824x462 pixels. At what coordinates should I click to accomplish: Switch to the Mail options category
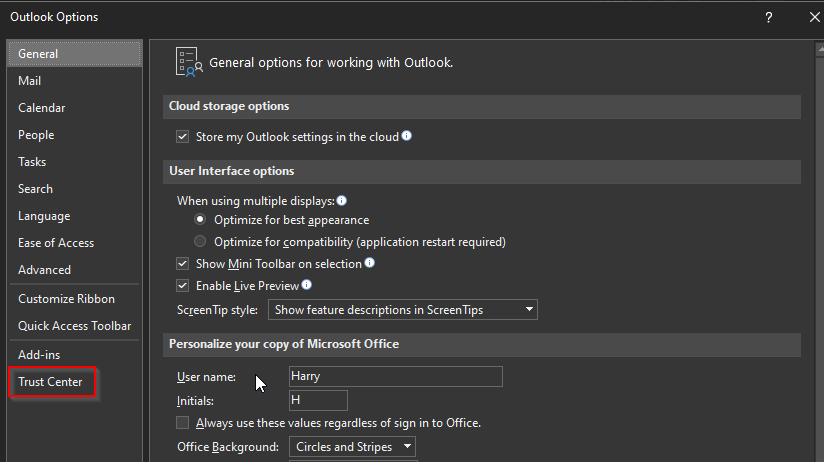pos(30,81)
